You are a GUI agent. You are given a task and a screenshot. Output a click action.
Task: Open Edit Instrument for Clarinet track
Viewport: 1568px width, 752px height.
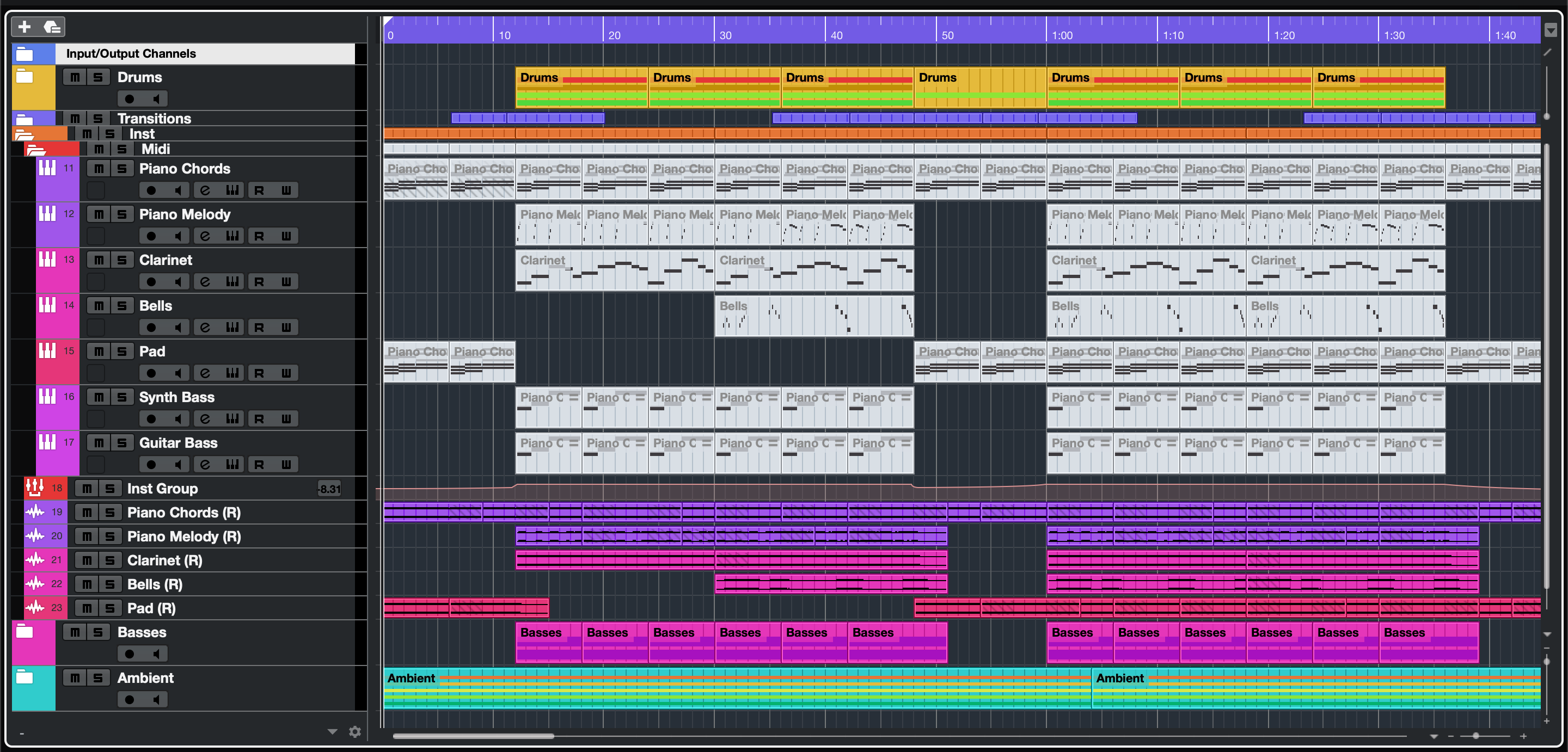pyautogui.click(x=232, y=282)
